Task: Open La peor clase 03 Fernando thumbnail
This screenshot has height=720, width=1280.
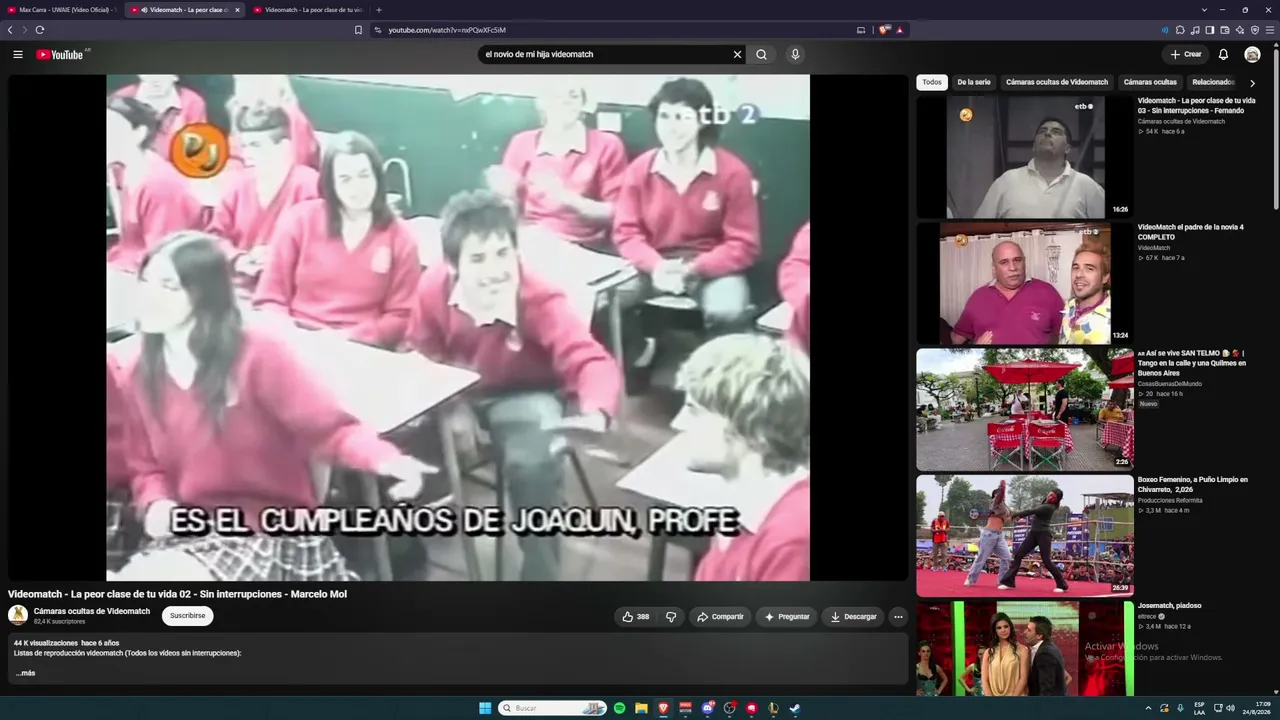Action: [x=1025, y=157]
